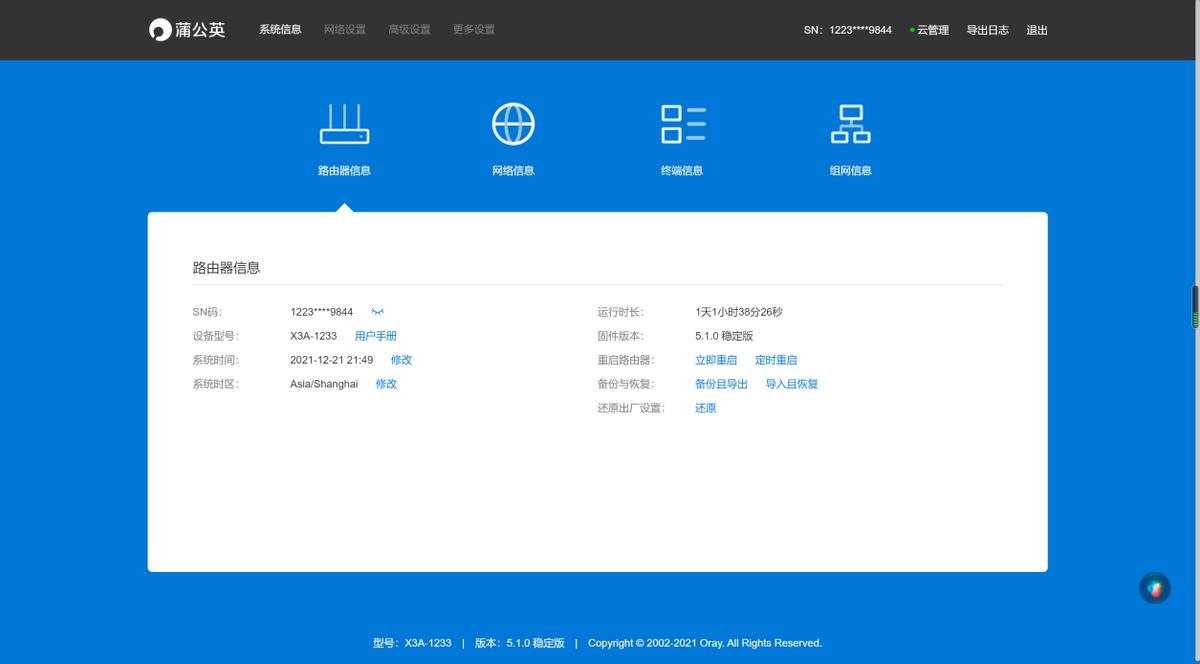Open the 高级设置 menu
The height and width of the screenshot is (664, 1200).
pos(408,29)
